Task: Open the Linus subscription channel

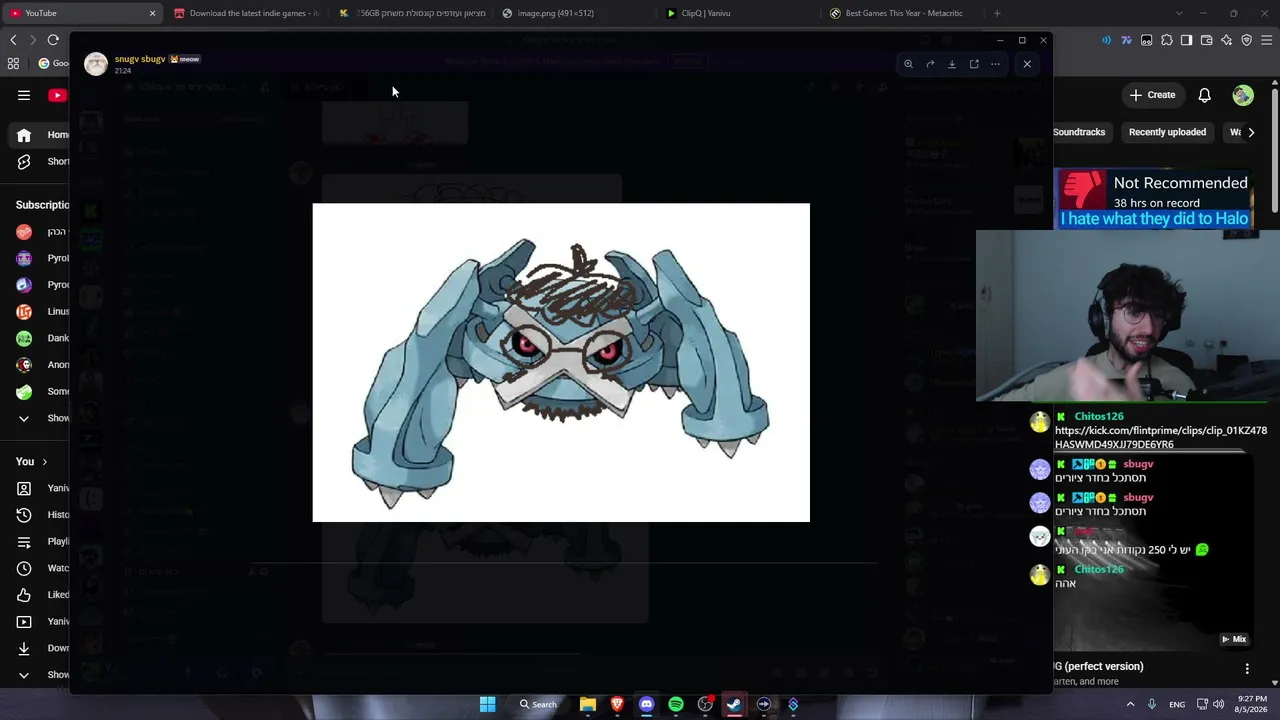Action: click(x=42, y=312)
